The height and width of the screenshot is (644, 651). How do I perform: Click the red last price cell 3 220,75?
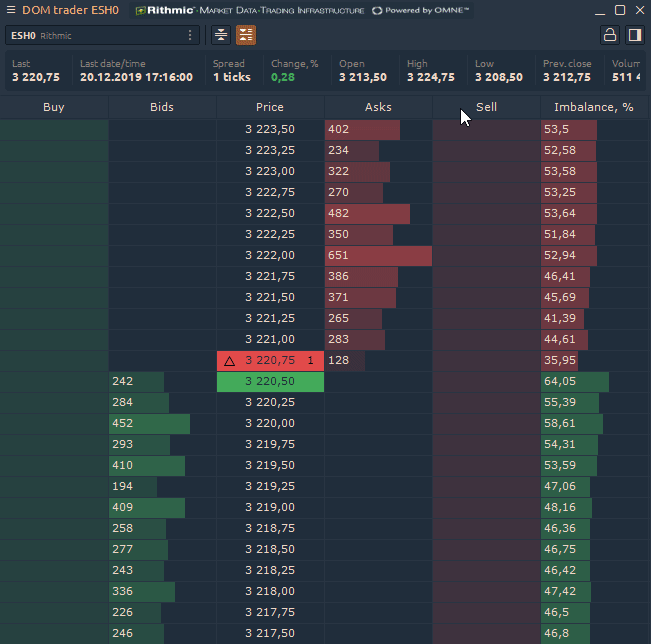[x=270, y=360]
